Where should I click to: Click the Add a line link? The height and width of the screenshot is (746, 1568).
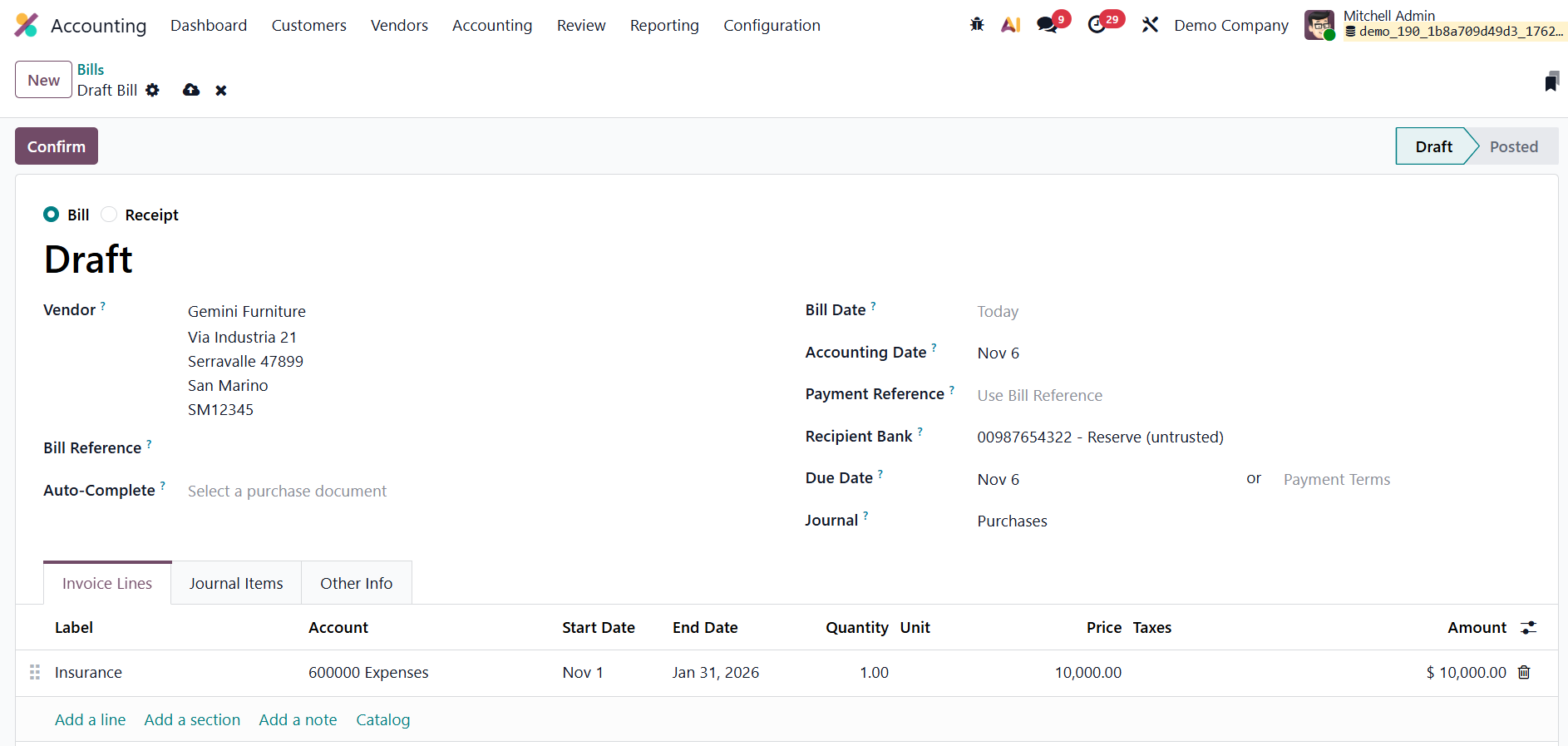click(90, 719)
